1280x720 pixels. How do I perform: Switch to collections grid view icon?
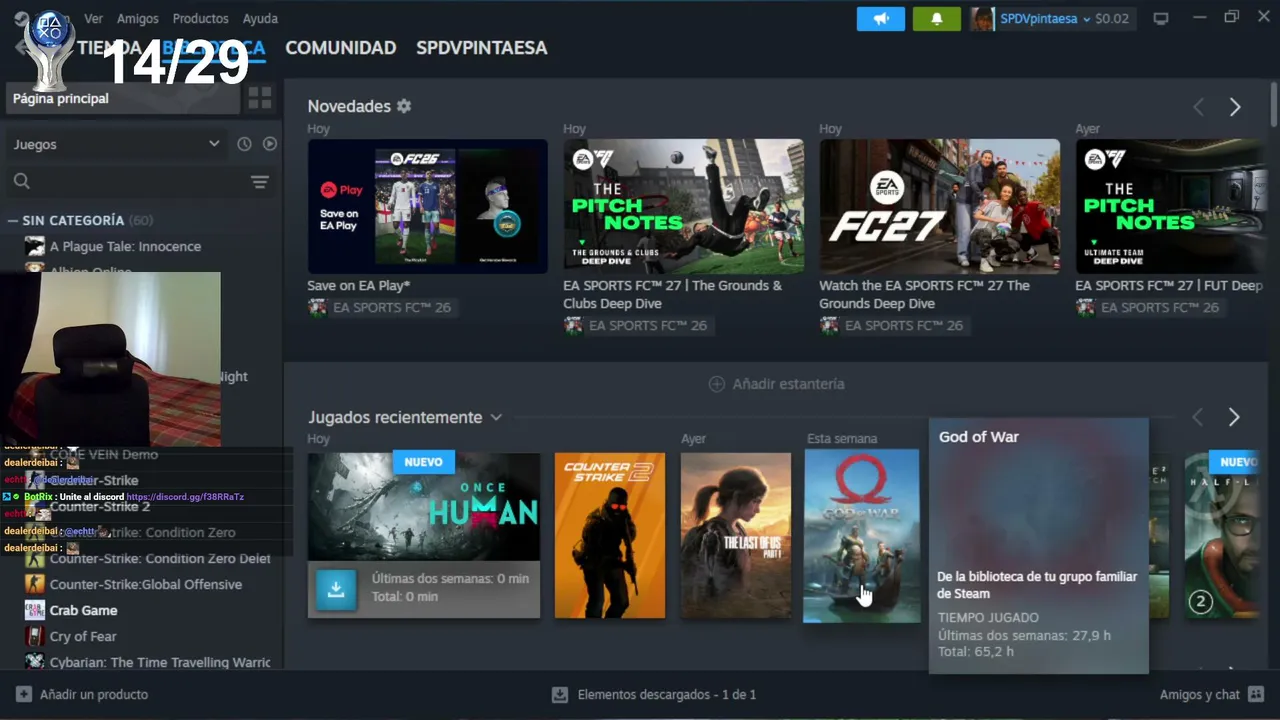tap(260, 98)
